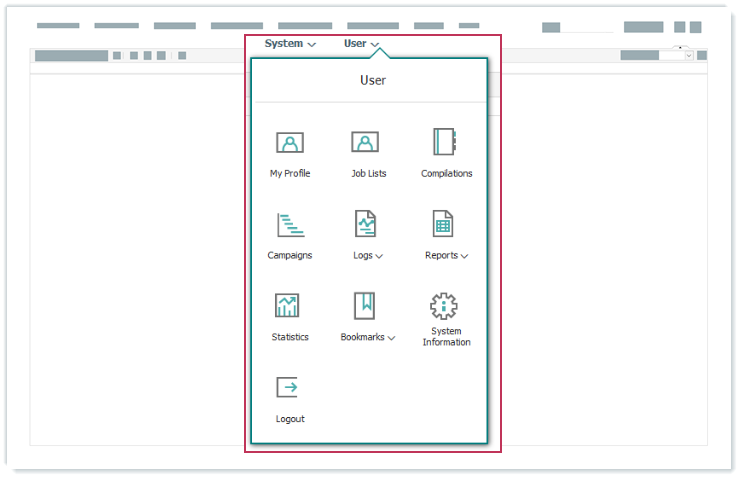Click the Job Lists text label
741x479 pixels.
coord(368,174)
